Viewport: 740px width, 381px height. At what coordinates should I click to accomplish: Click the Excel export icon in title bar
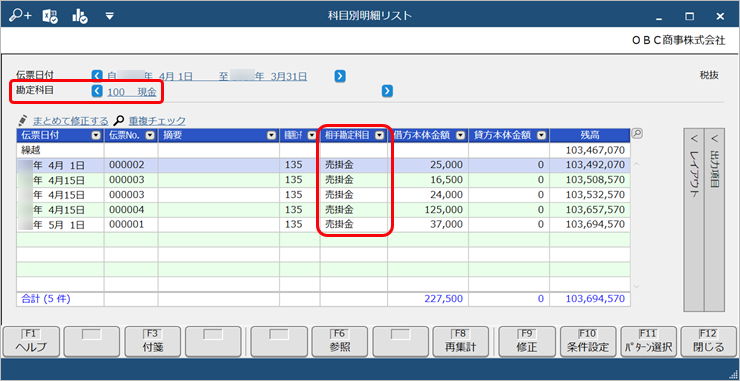50,16
